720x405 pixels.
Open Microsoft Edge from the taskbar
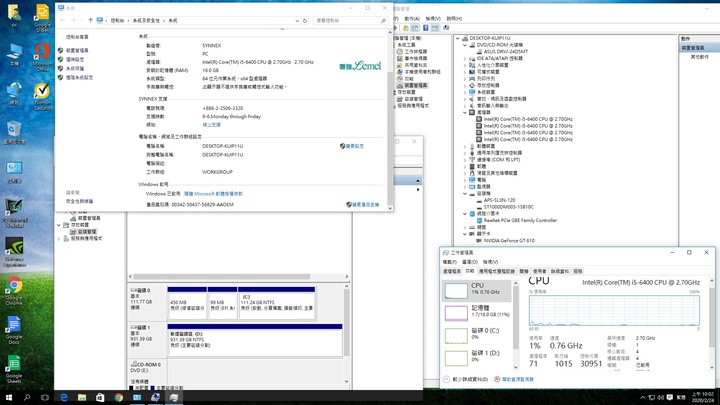tap(64, 397)
